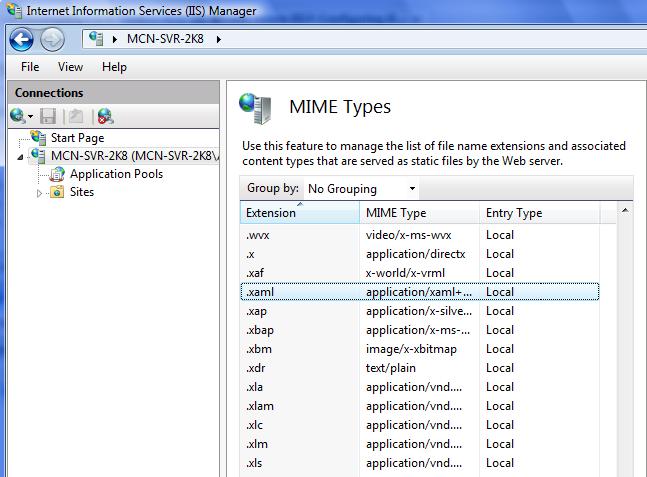Open the Group by No Grouping dropdown

pos(361,189)
